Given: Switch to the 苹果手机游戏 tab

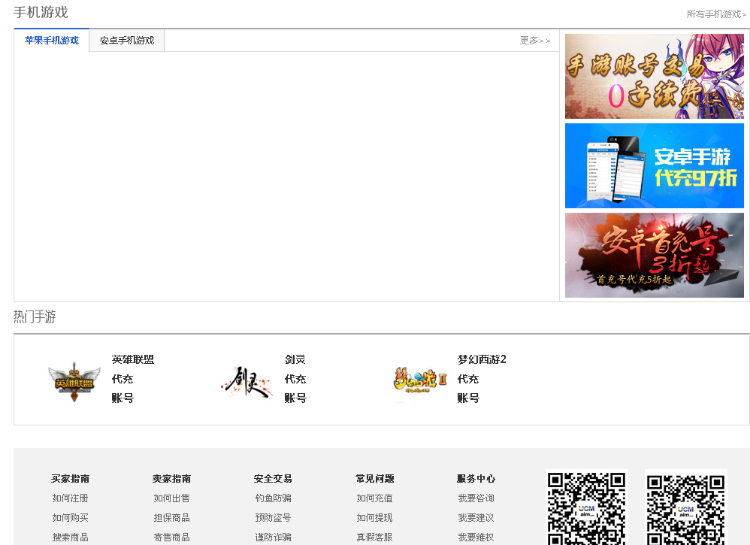Looking at the screenshot, I should click(52, 40).
